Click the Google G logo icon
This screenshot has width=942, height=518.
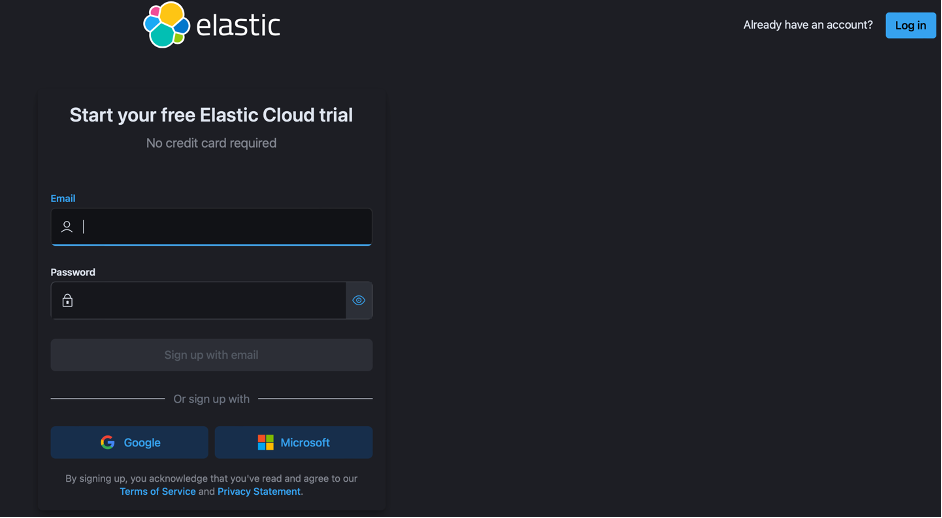[x=108, y=442]
